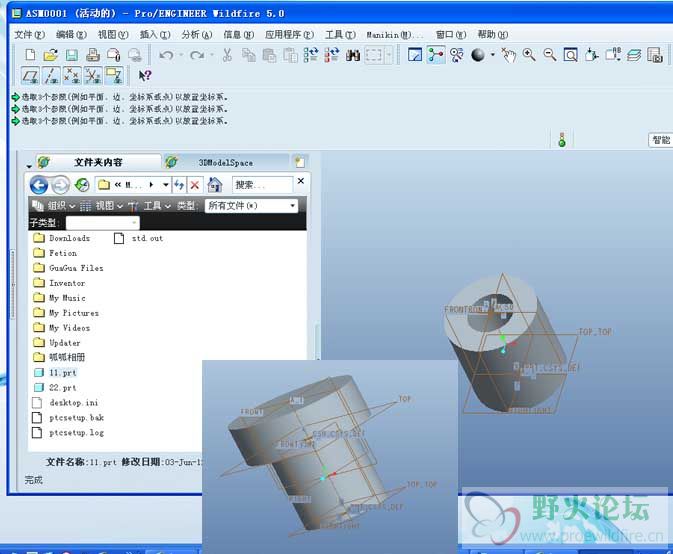Select the Downloads folder
This screenshot has height=554, width=673.
62,238
